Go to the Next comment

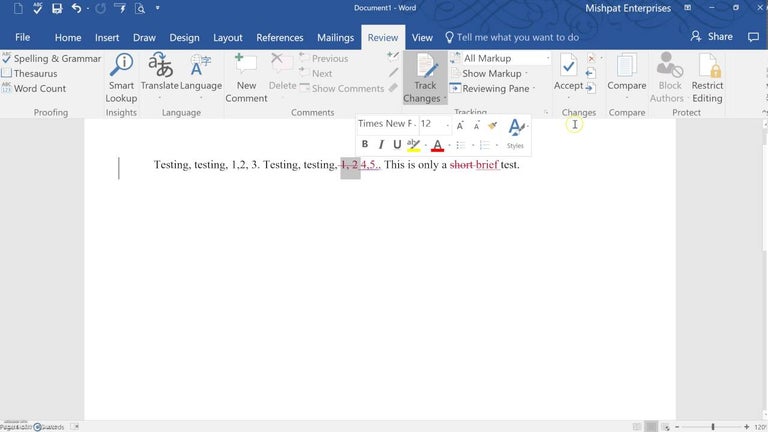tap(316, 73)
